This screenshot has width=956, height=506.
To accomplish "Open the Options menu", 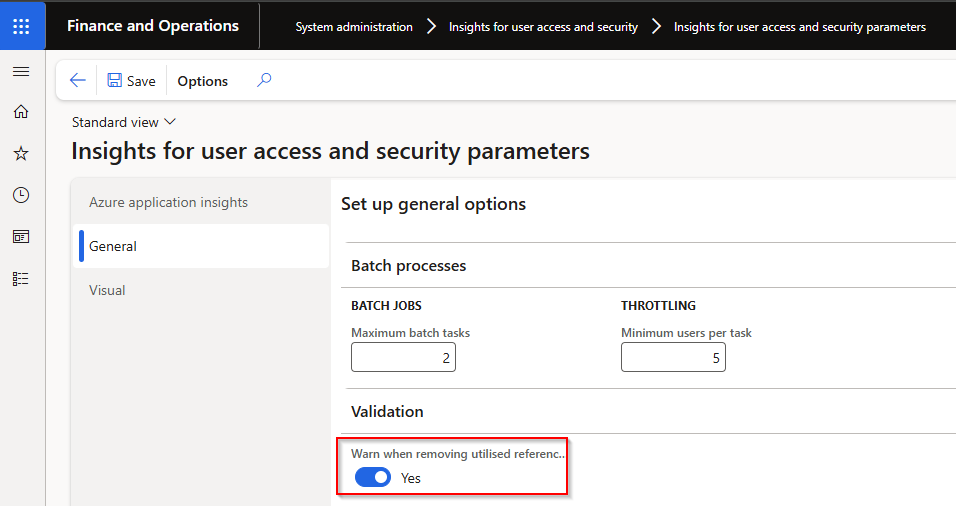I will coord(203,81).
